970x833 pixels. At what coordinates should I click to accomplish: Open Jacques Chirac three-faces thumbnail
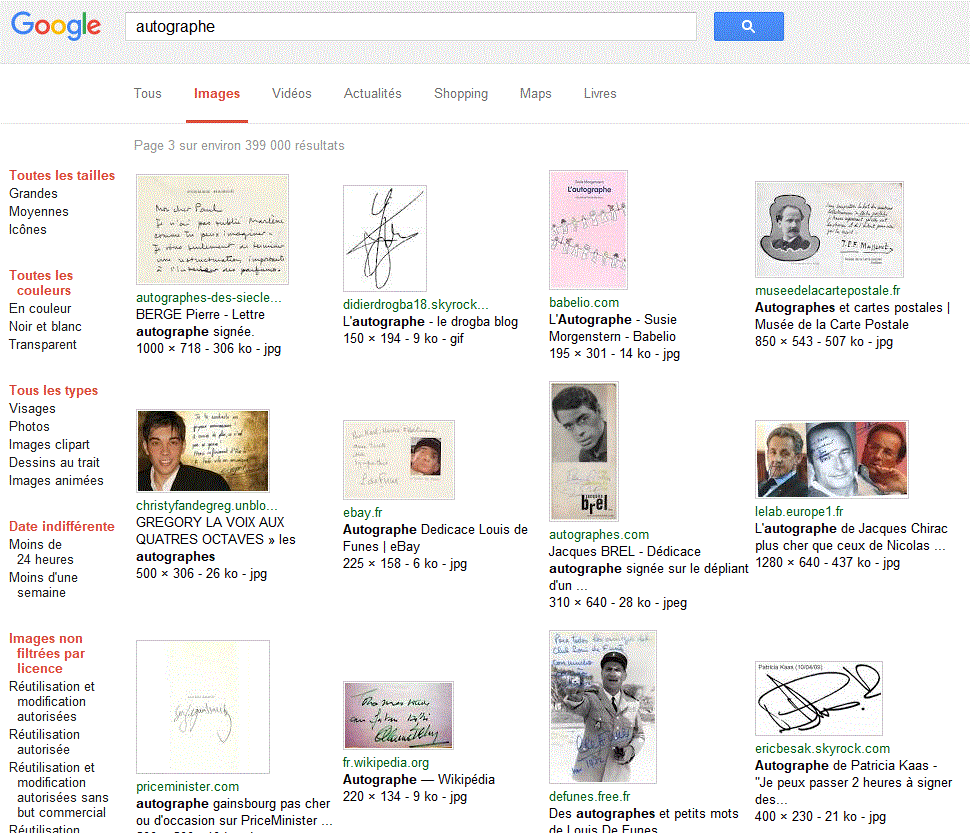point(831,459)
